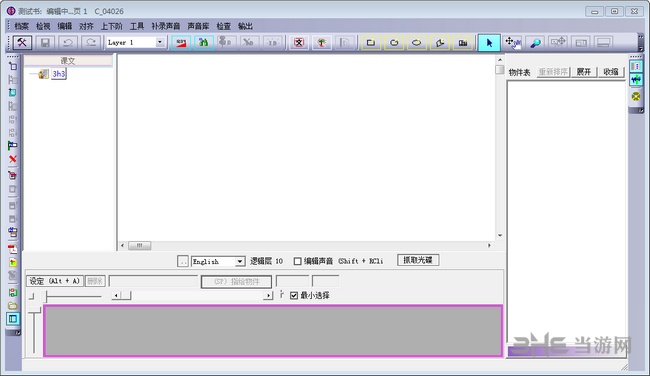Click the 设定 (Alt + A) button
The image size is (650, 376).
point(55,281)
